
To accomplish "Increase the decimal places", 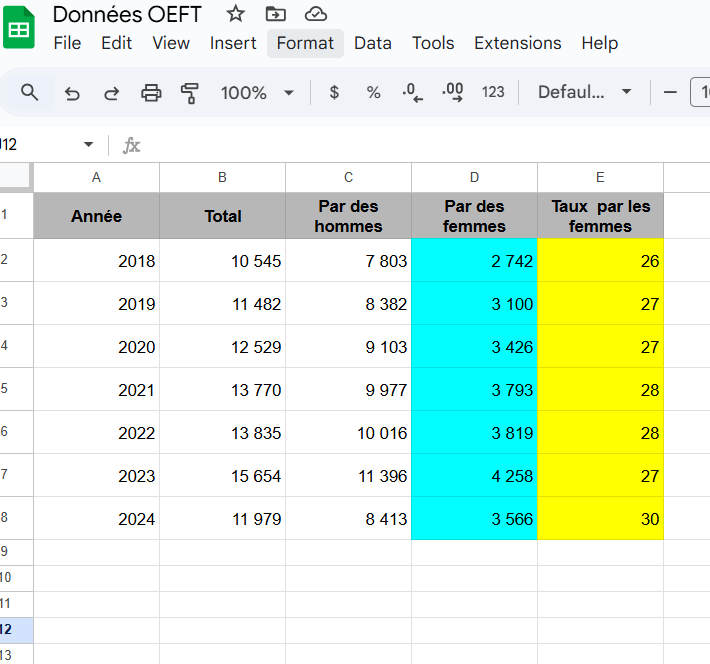I will 452,93.
